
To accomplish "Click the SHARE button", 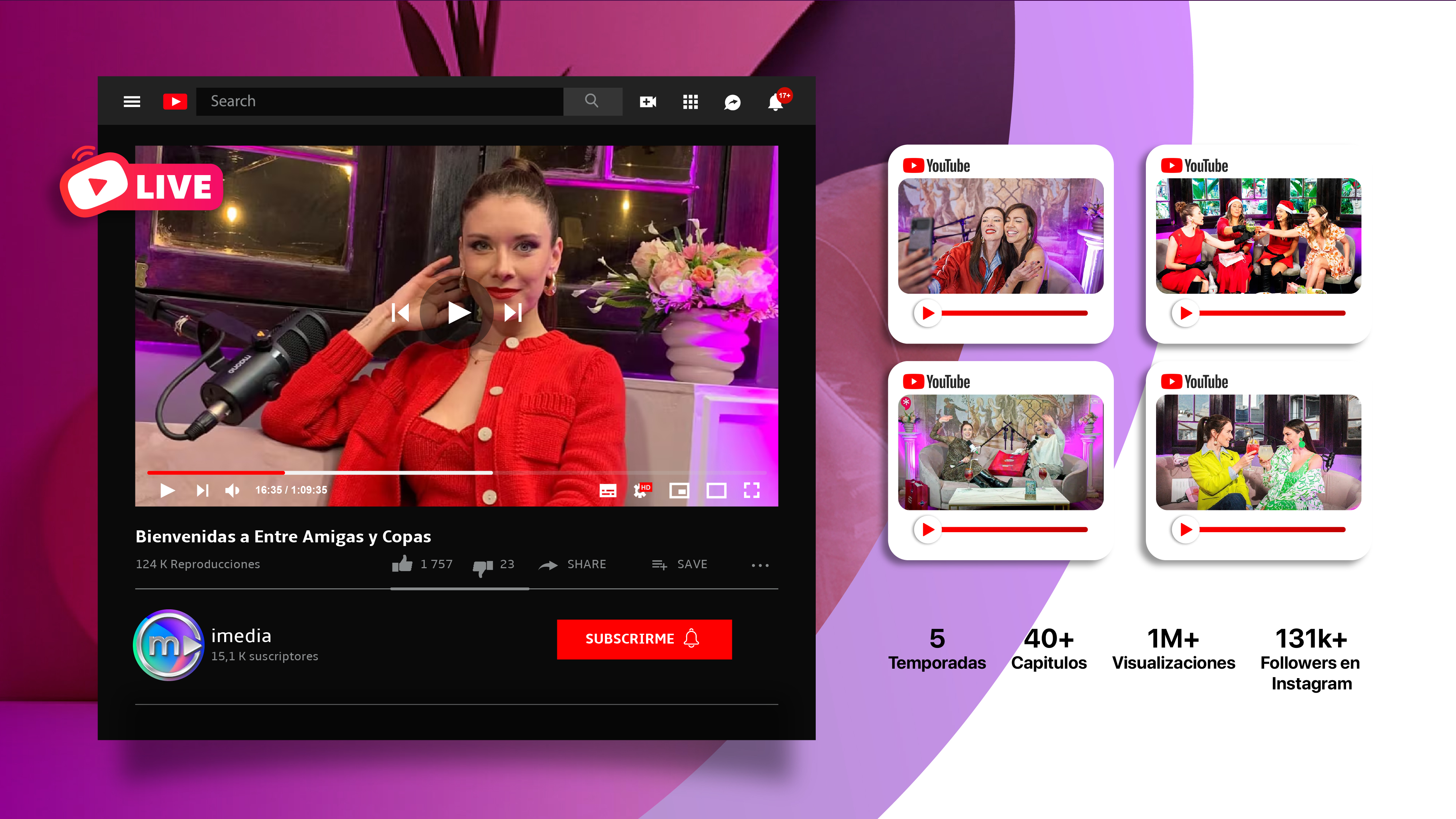I will tap(573, 564).
